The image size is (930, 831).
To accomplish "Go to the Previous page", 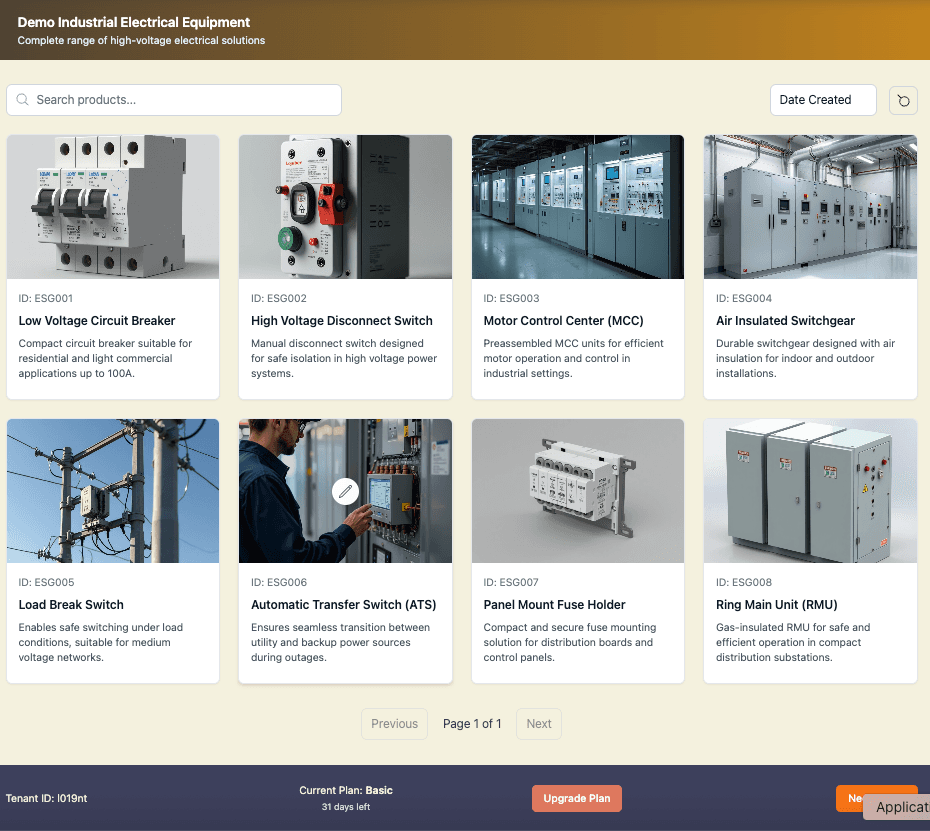I will 394,724.
